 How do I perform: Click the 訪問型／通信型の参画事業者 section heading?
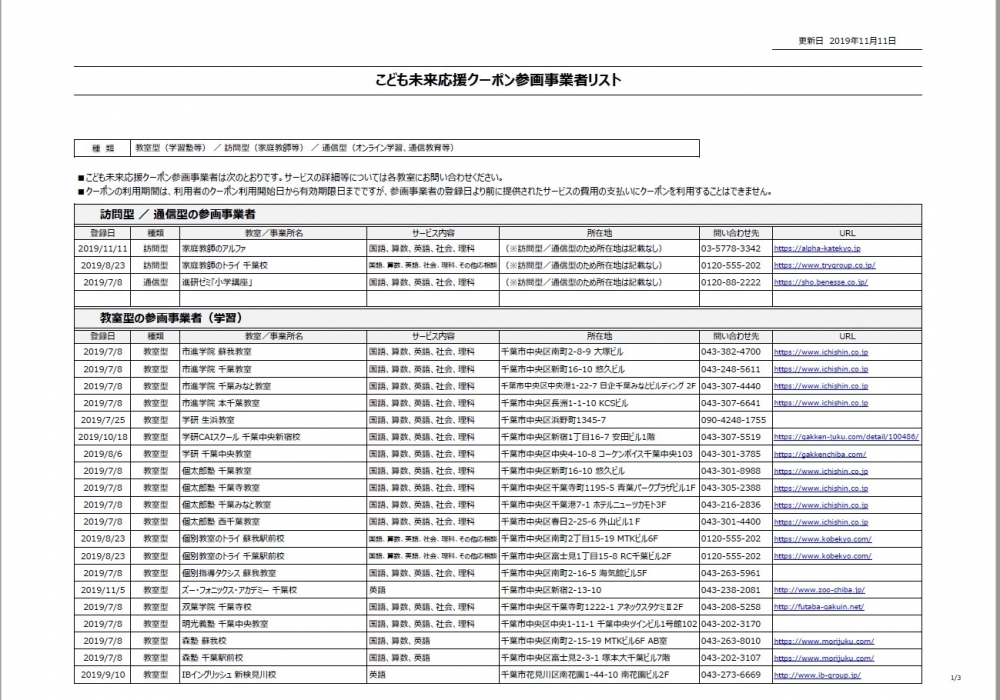177,214
